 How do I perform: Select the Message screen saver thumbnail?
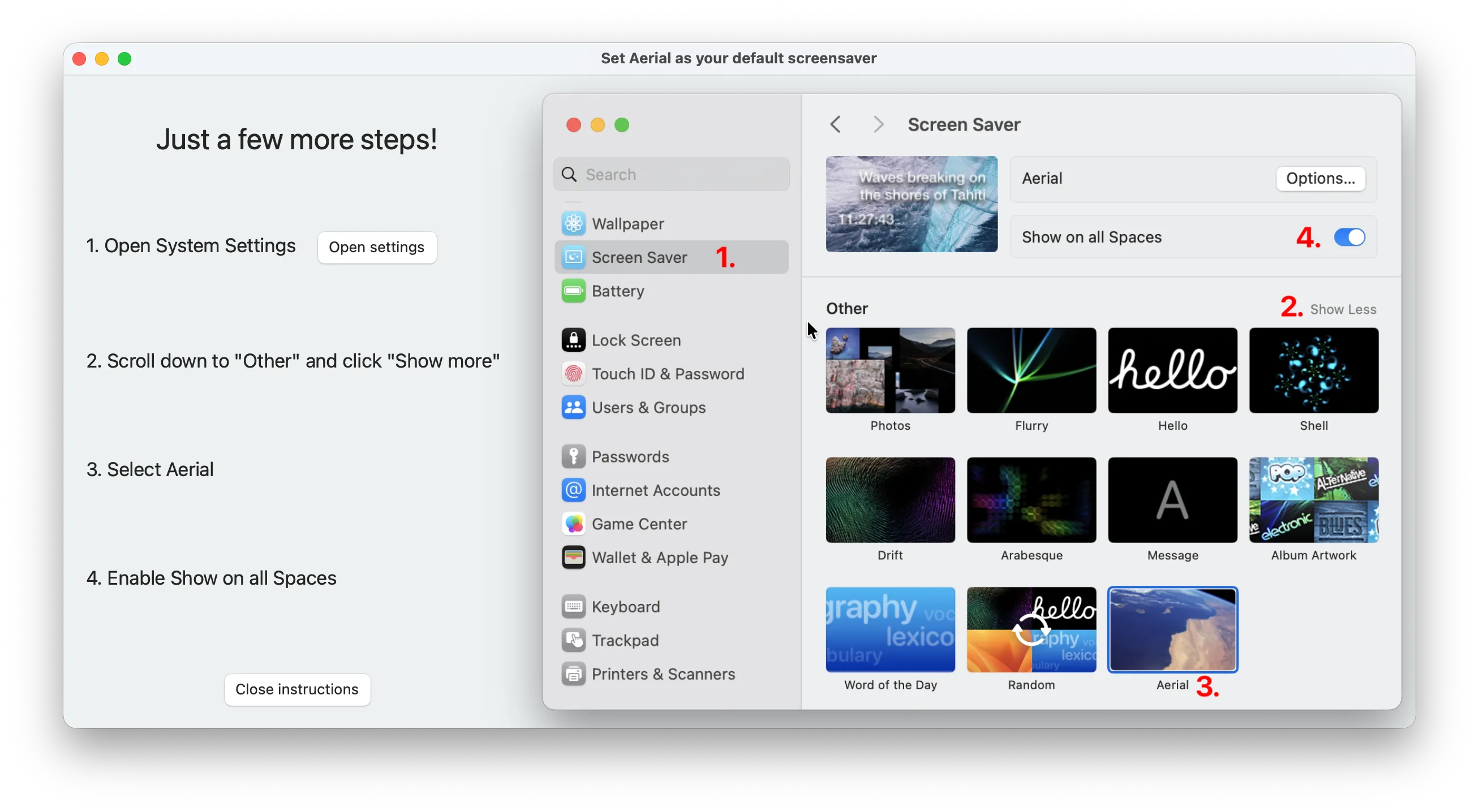[x=1172, y=500]
